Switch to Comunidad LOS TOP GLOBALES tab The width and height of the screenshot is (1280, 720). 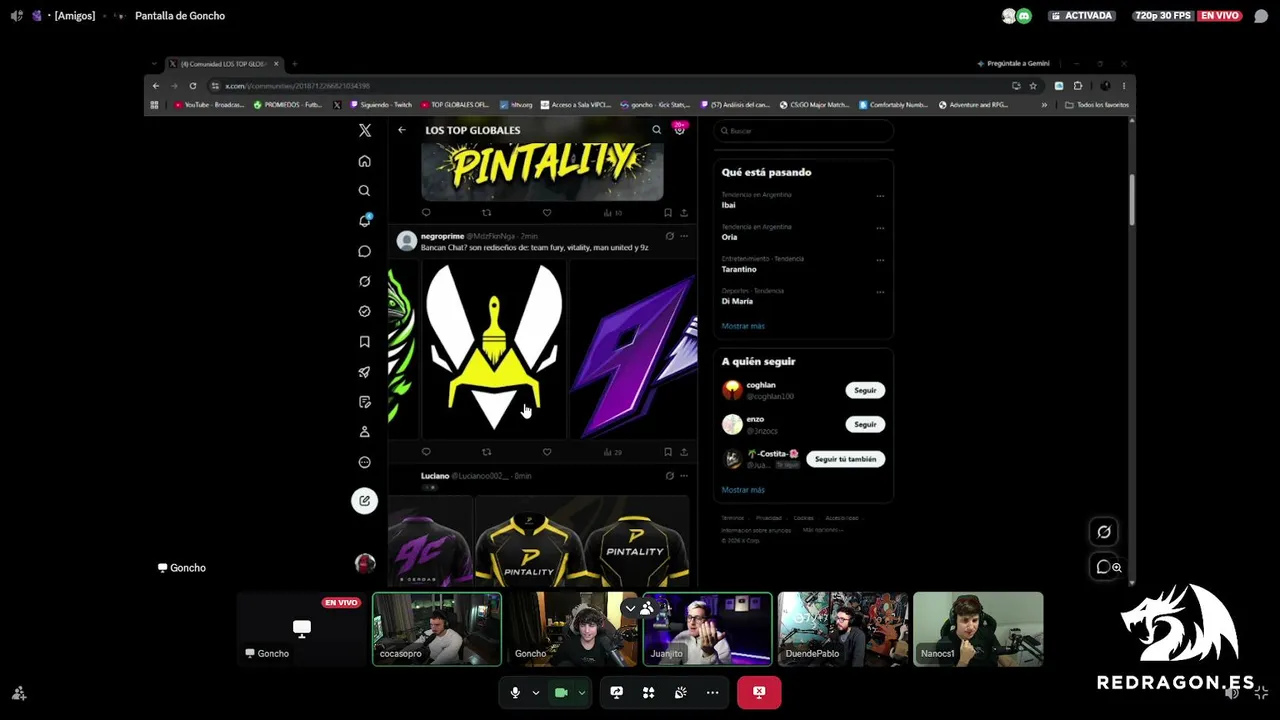click(223, 64)
